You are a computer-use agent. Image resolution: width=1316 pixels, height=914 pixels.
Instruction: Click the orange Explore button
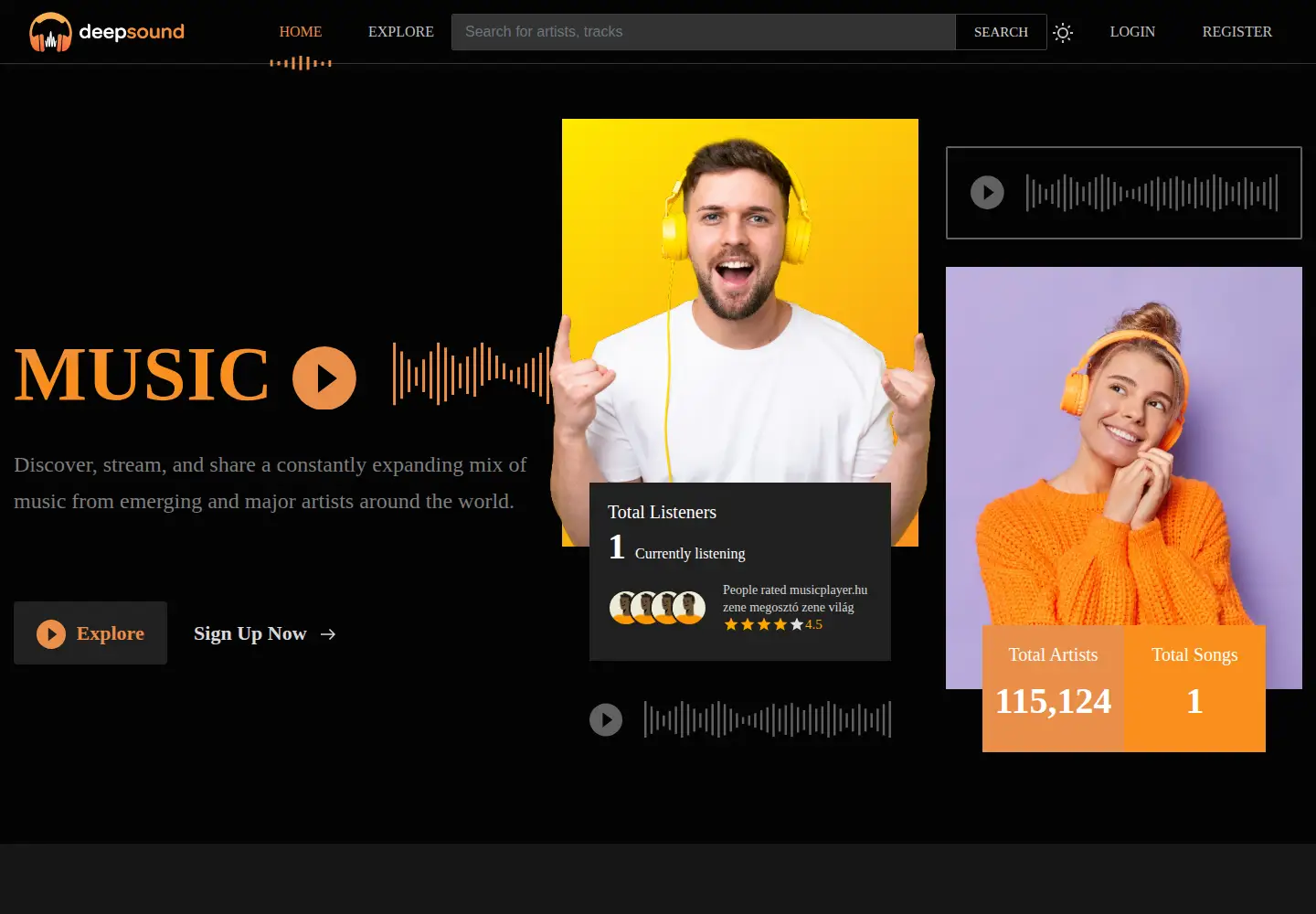tap(90, 633)
